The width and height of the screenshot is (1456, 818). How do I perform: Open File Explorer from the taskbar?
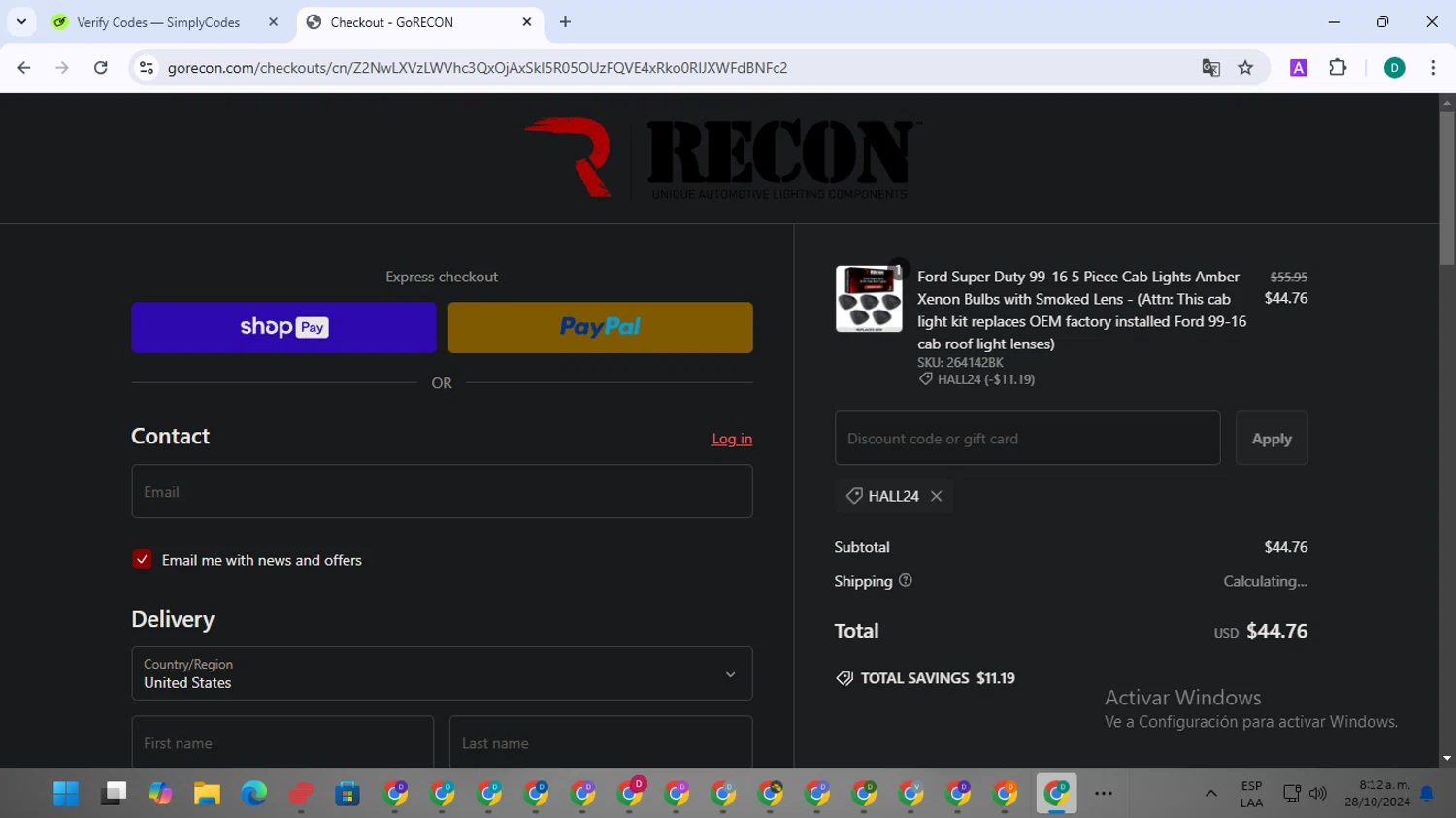click(207, 794)
